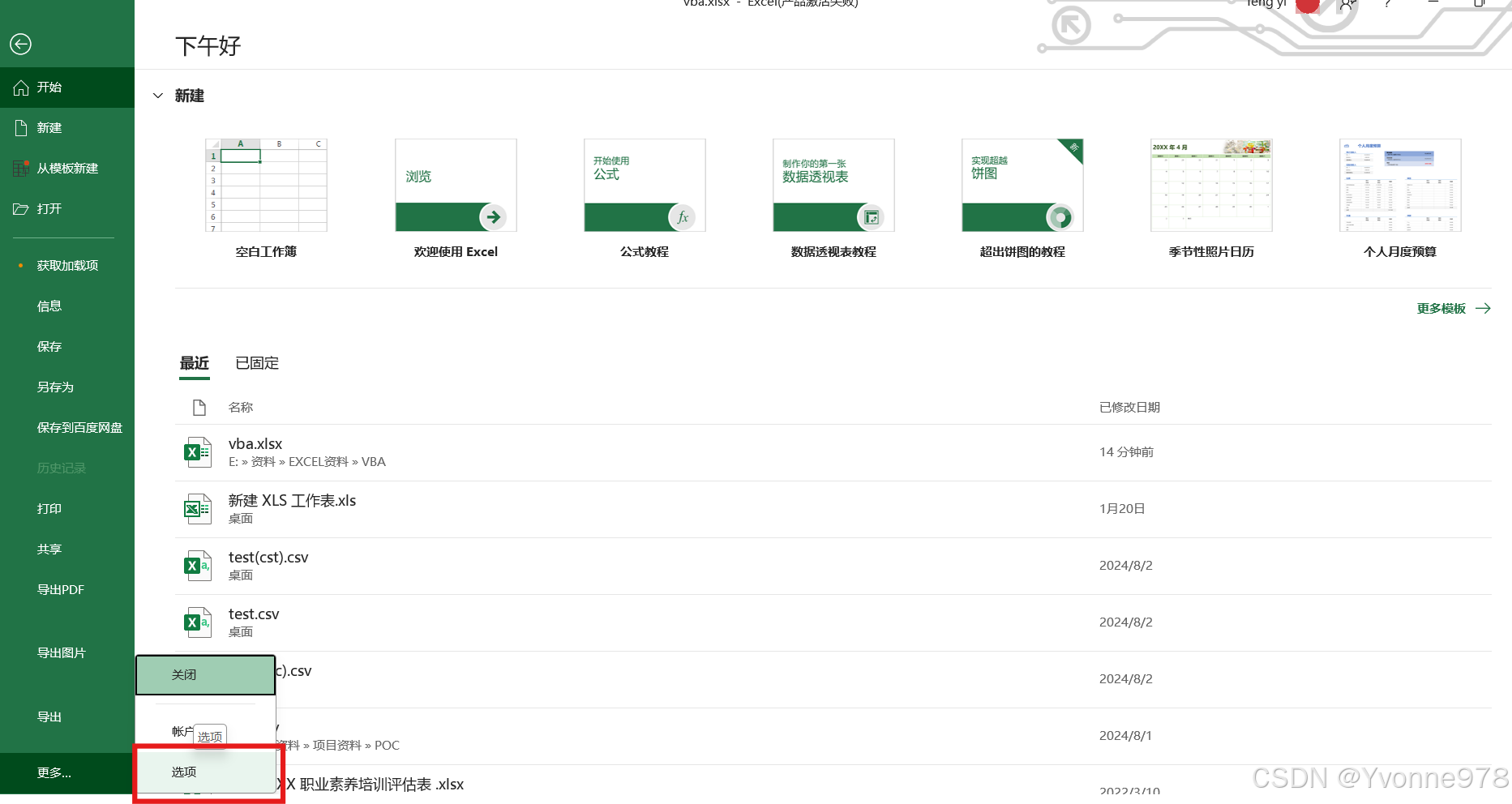
Task: Collapse the 新建 section chevron
Action: pyautogui.click(x=158, y=96)
